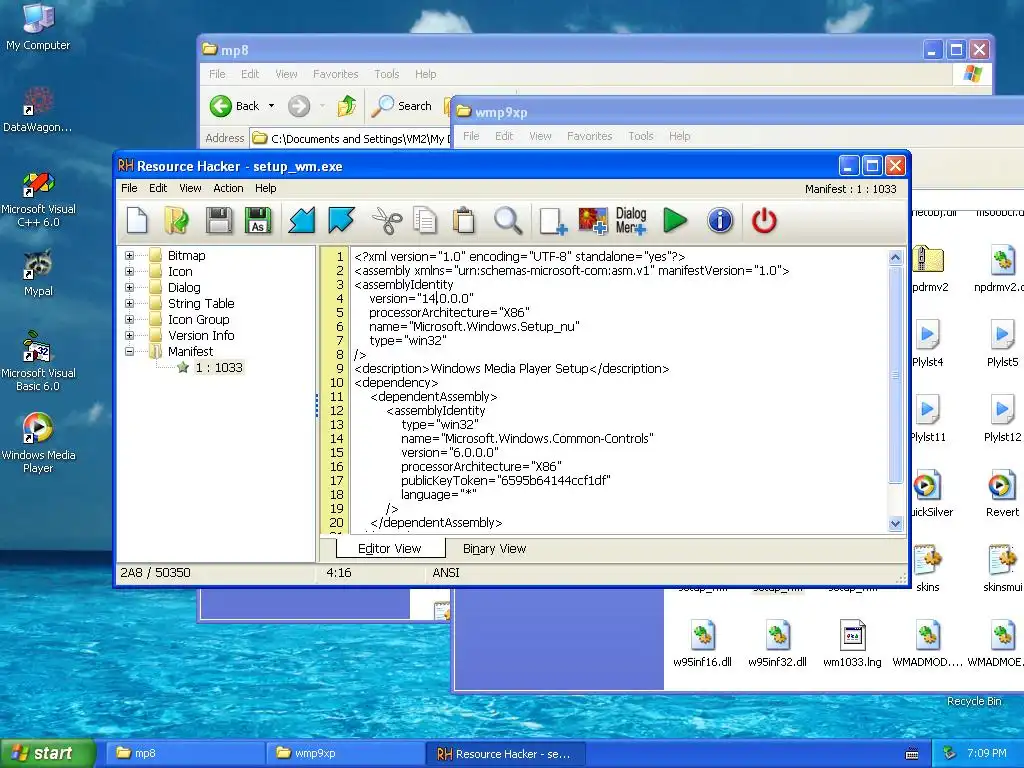The height and width of the screenshot is (768, 1024).
Task: Select the npdrmv2 zip folder in wmp9xp
Action: [929, 268]
